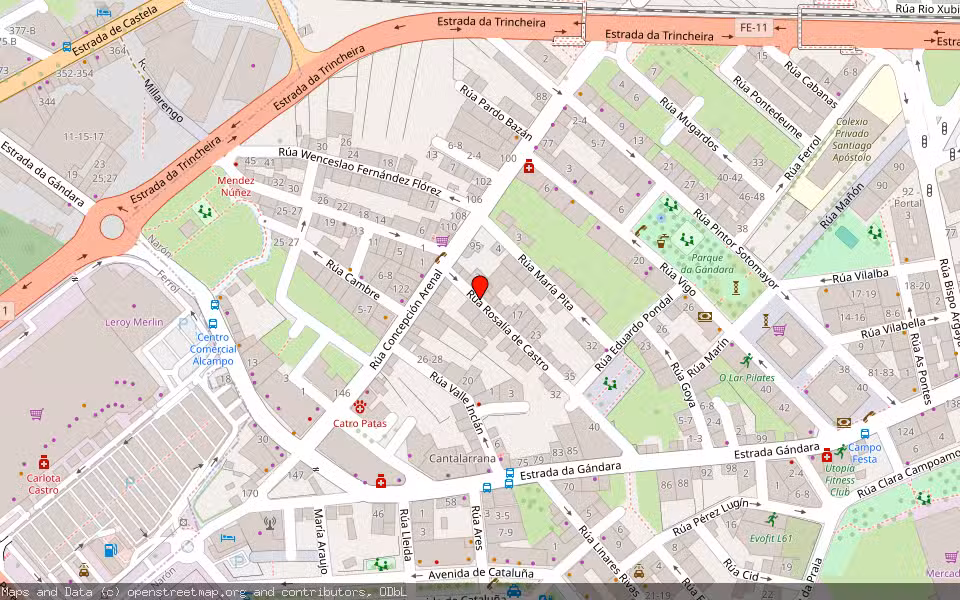Select the playground icon in Mendez Núñez park
This screenshot has height=600, width=960.
(x=204, y=212)
